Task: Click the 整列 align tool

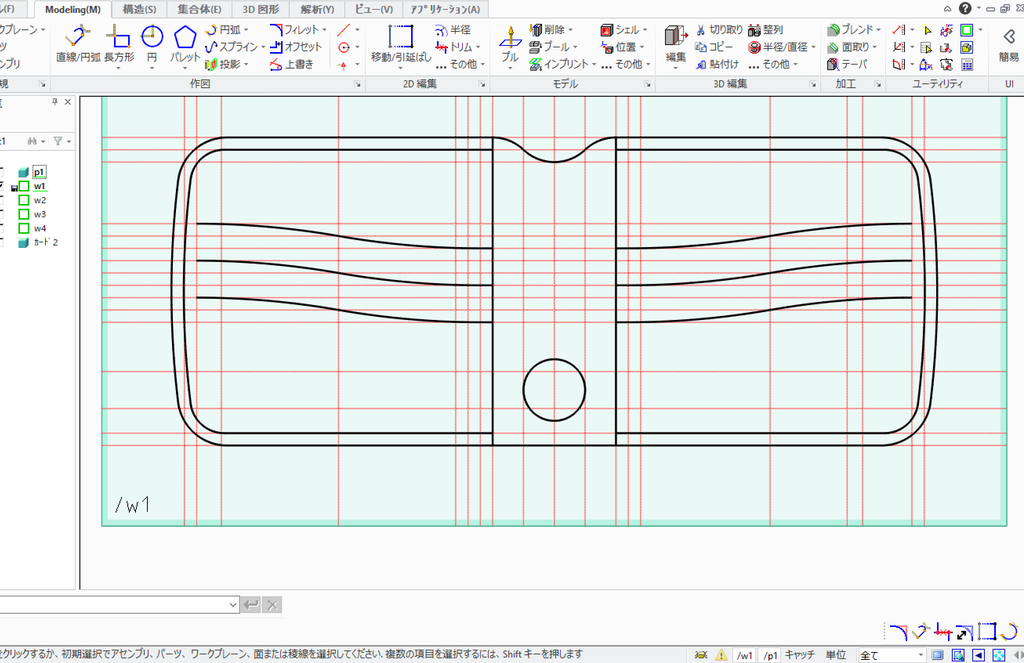Action: click(765, 29)
